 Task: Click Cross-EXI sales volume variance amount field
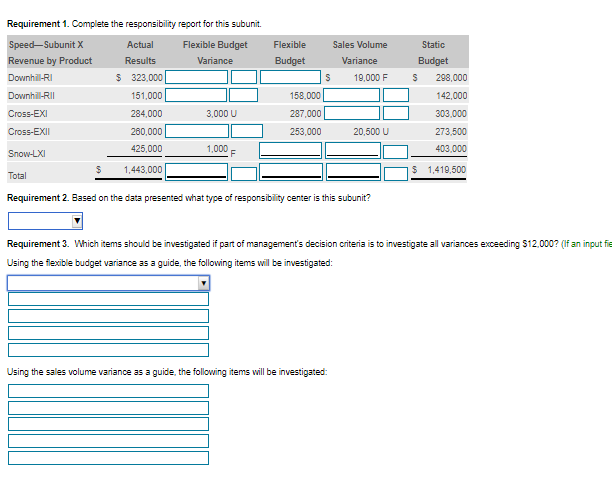(x=352, y=113)
